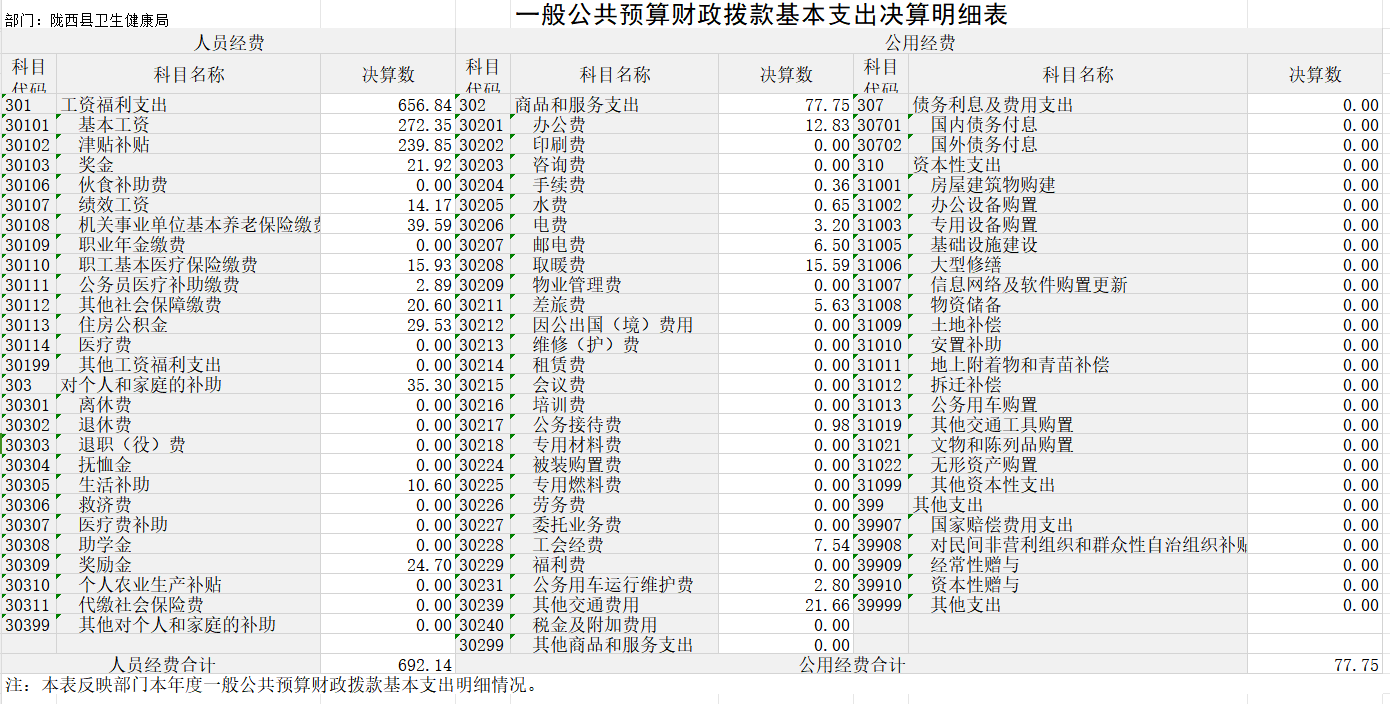This screenshot has height=704, width=1390.
Task: Click the subject code cell 30201
Action: (481, 125)
